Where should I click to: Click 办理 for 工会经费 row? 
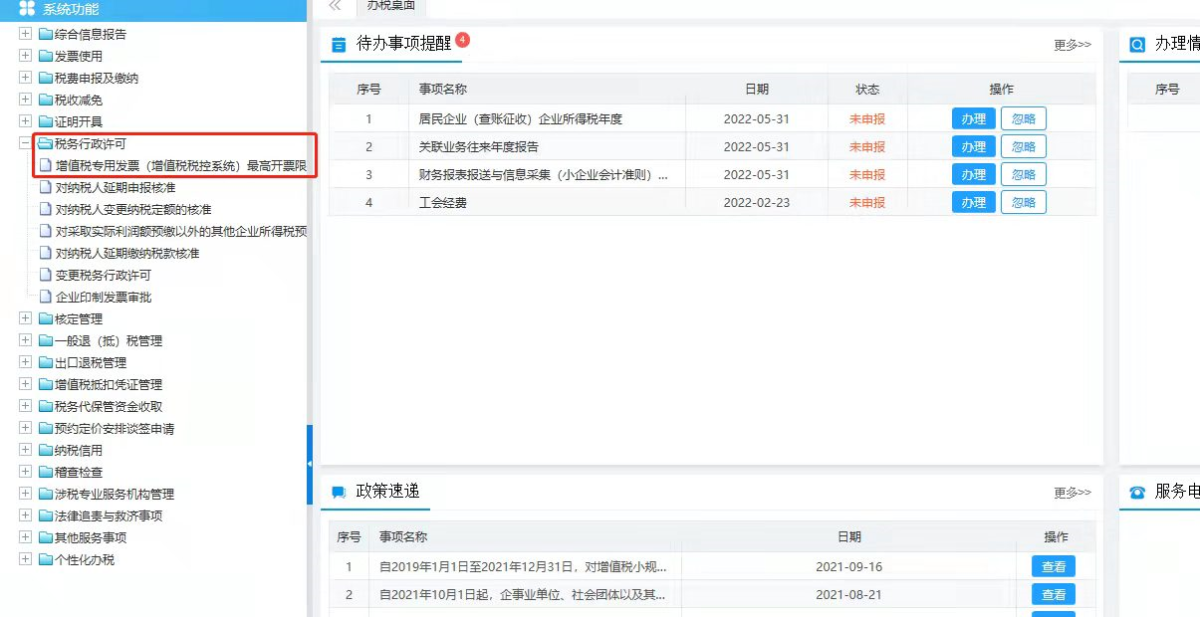click(x=973, y=203)
